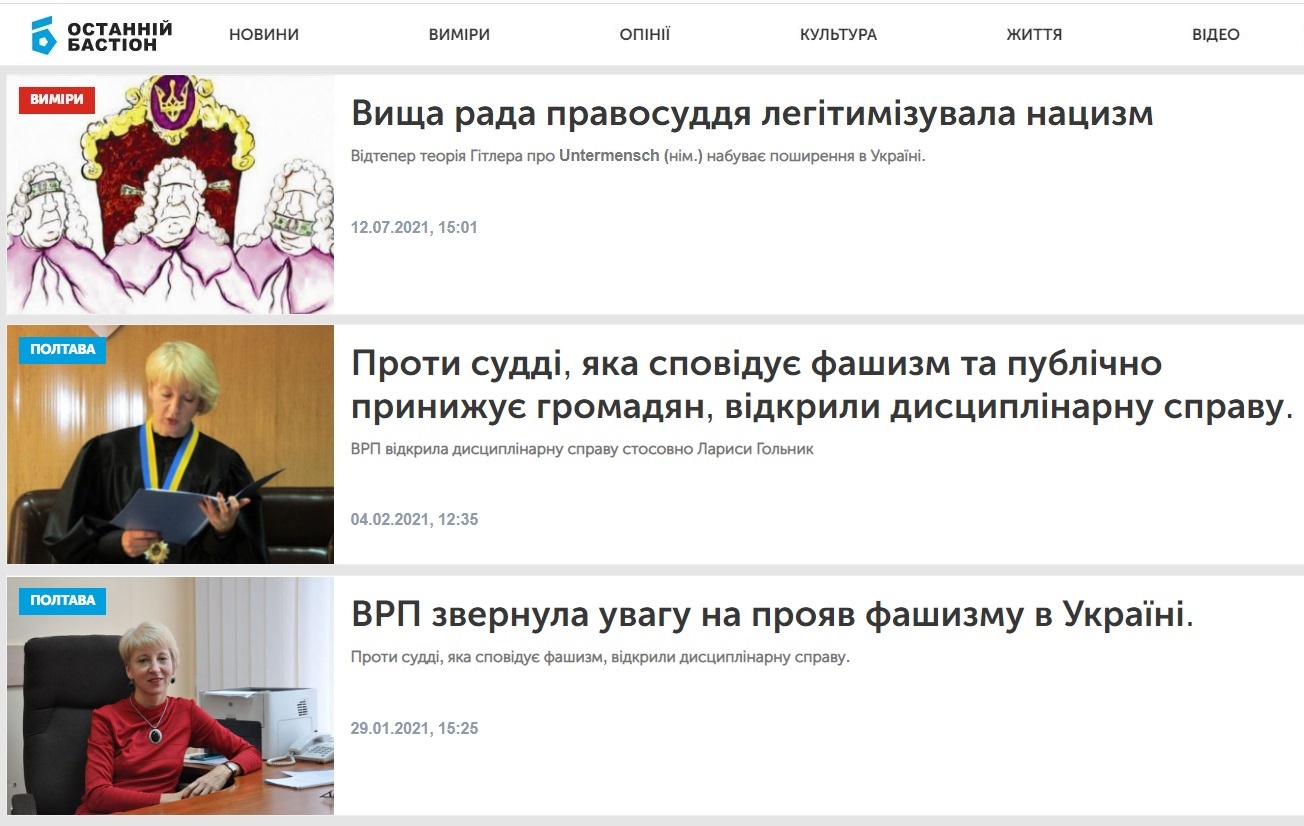
Task: Open headline about disciplinary case against judge
Action: pos(820,386)
